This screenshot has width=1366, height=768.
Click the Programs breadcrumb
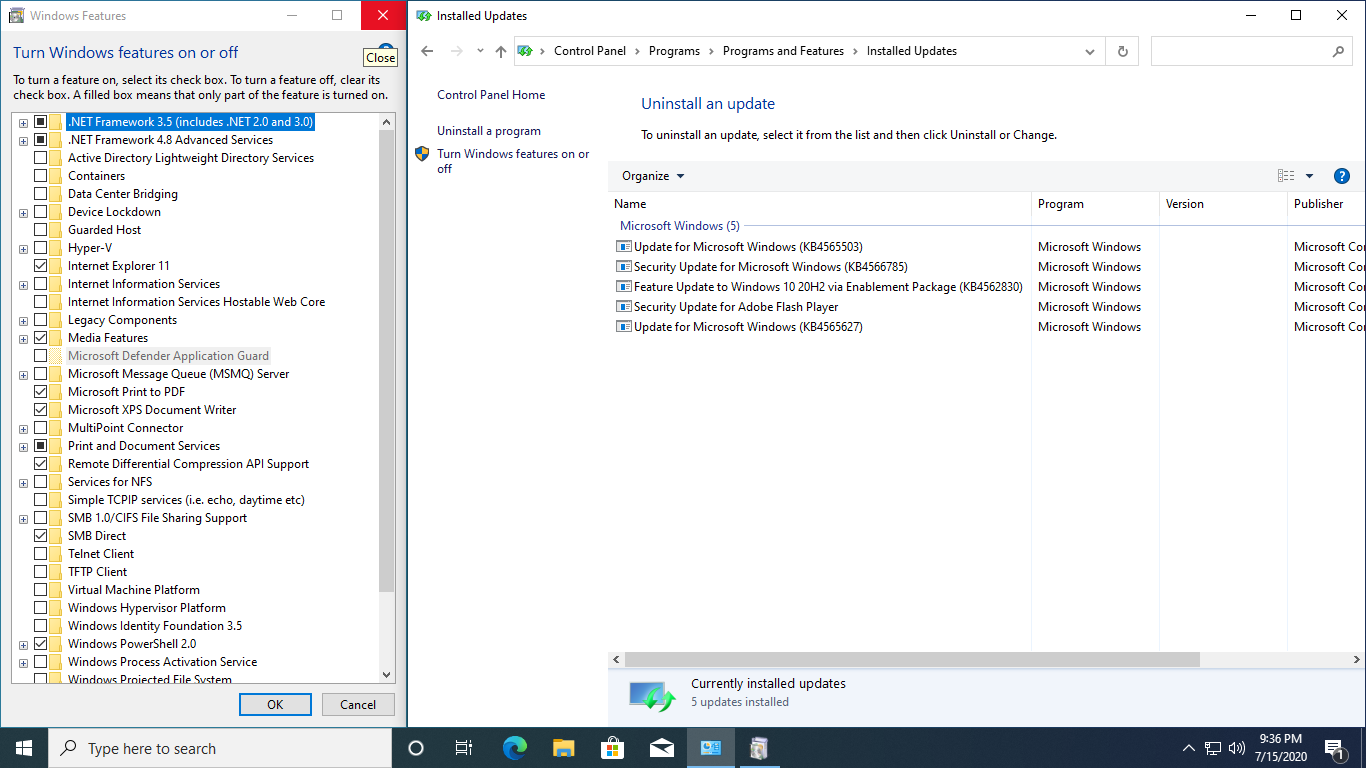click(x=674, y=51)
